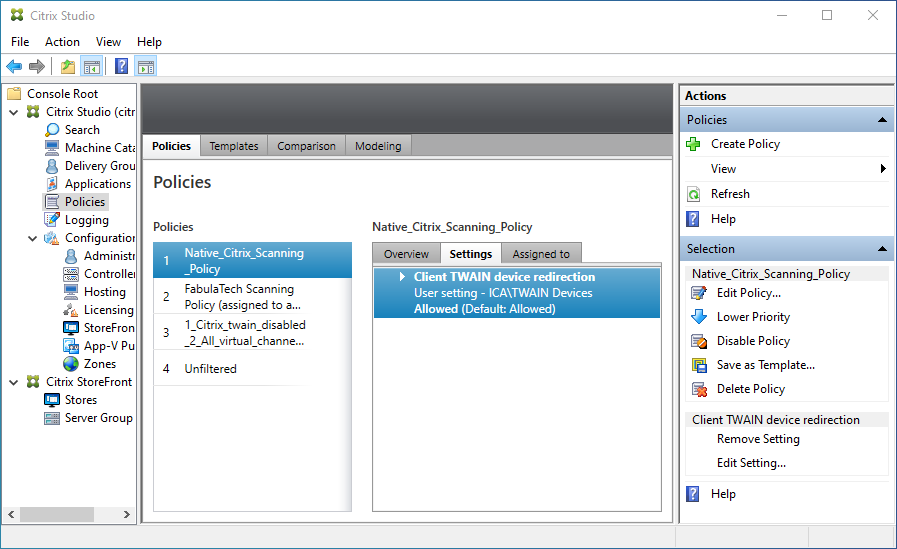Open the Overview tab of the policy
897x549 pixels.
point(406,254)
